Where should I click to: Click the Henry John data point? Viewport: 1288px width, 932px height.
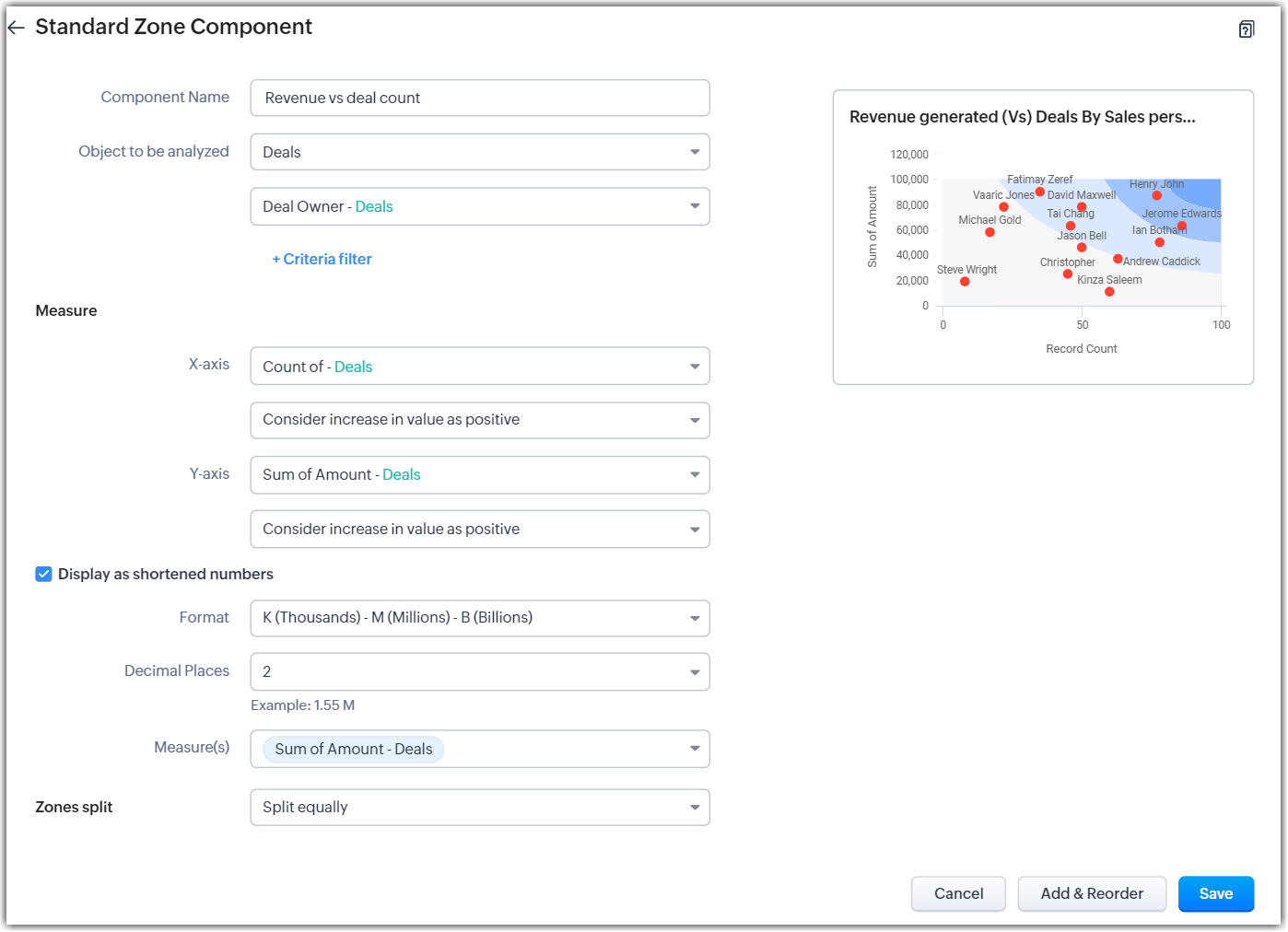coord(1157,195)
